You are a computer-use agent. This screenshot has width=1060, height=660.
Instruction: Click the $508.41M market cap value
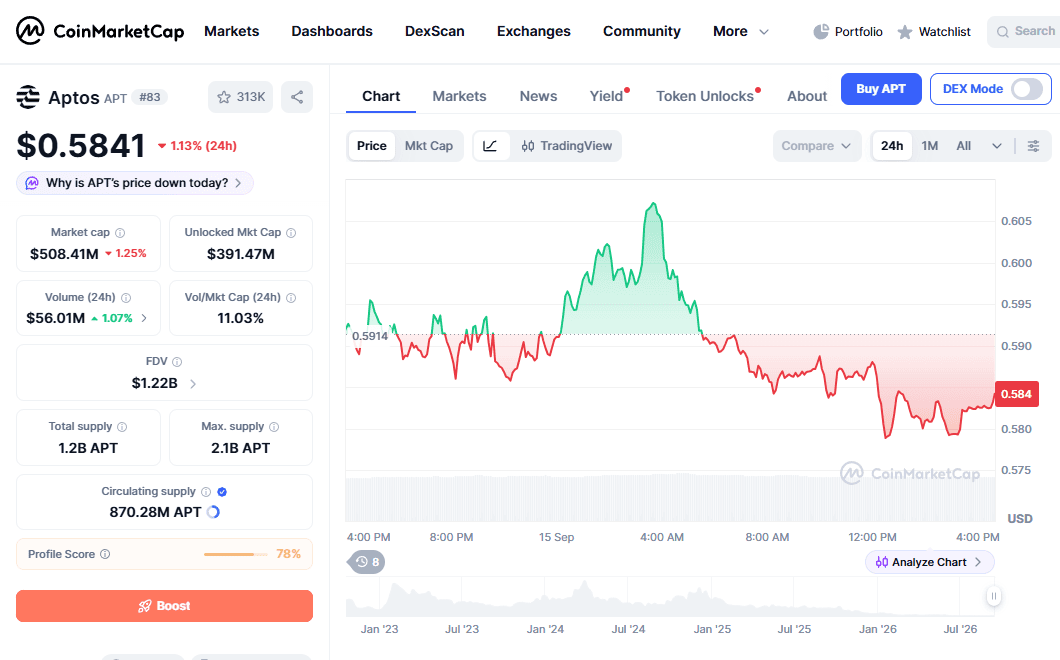(64, 254)
